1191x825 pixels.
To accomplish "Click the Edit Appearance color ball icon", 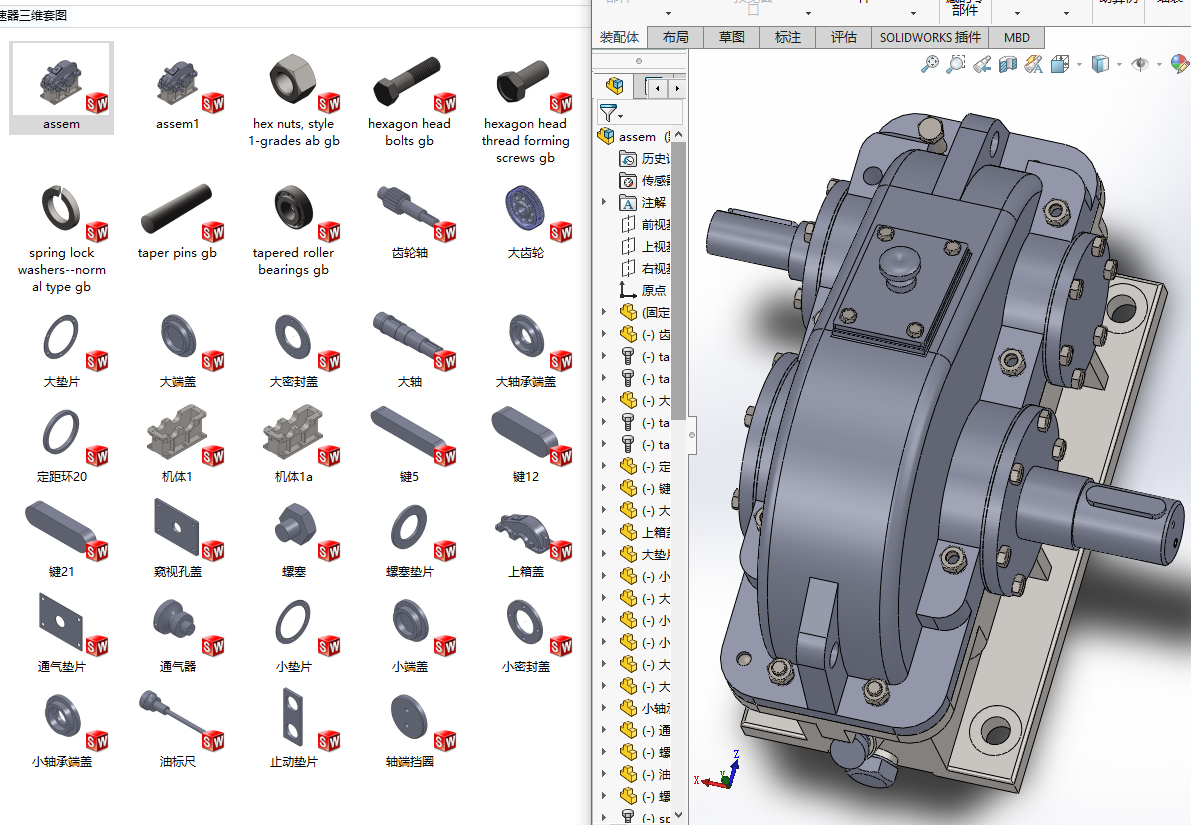I will [x=1179, y=64].
